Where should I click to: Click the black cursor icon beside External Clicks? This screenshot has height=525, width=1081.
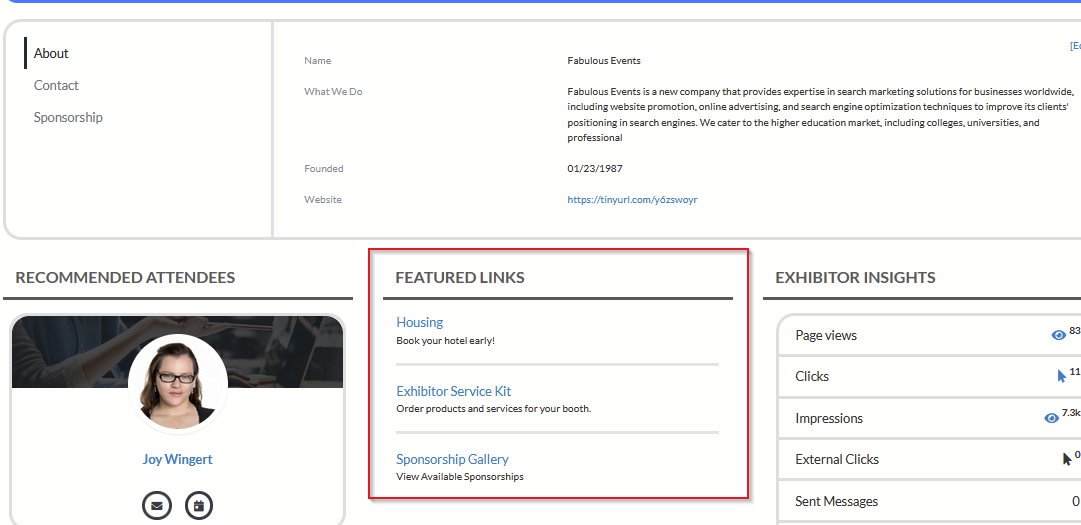click(x=1066, y=459)
